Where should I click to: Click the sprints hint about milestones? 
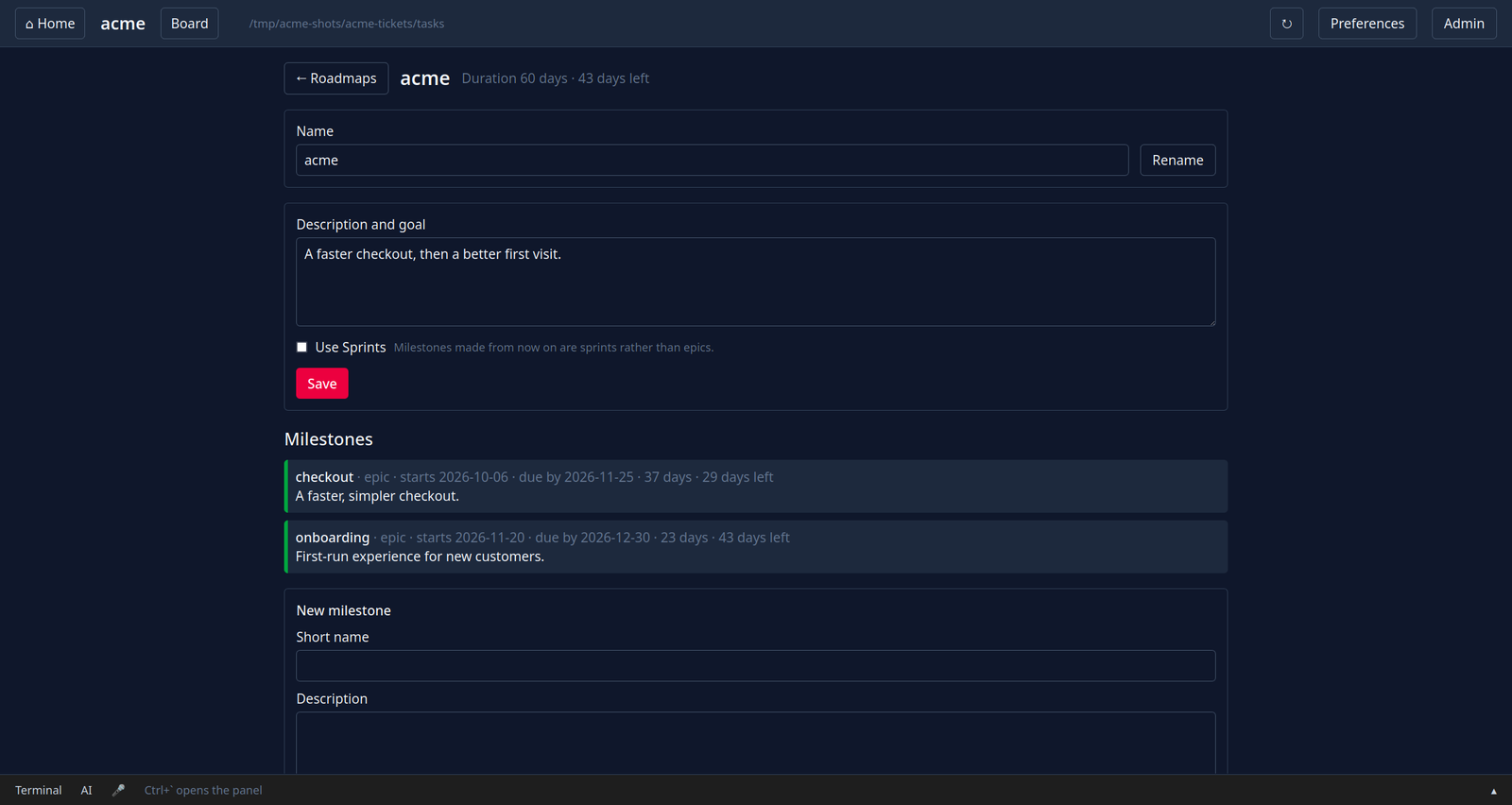(x=554, y=348)
